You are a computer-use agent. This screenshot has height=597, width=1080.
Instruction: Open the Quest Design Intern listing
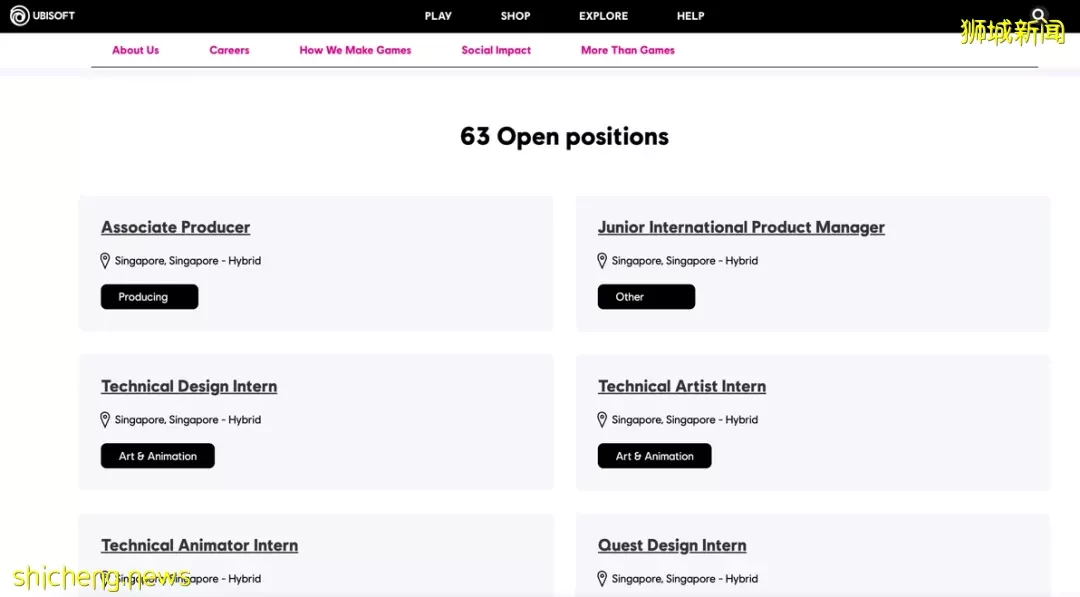pos(672,545)
